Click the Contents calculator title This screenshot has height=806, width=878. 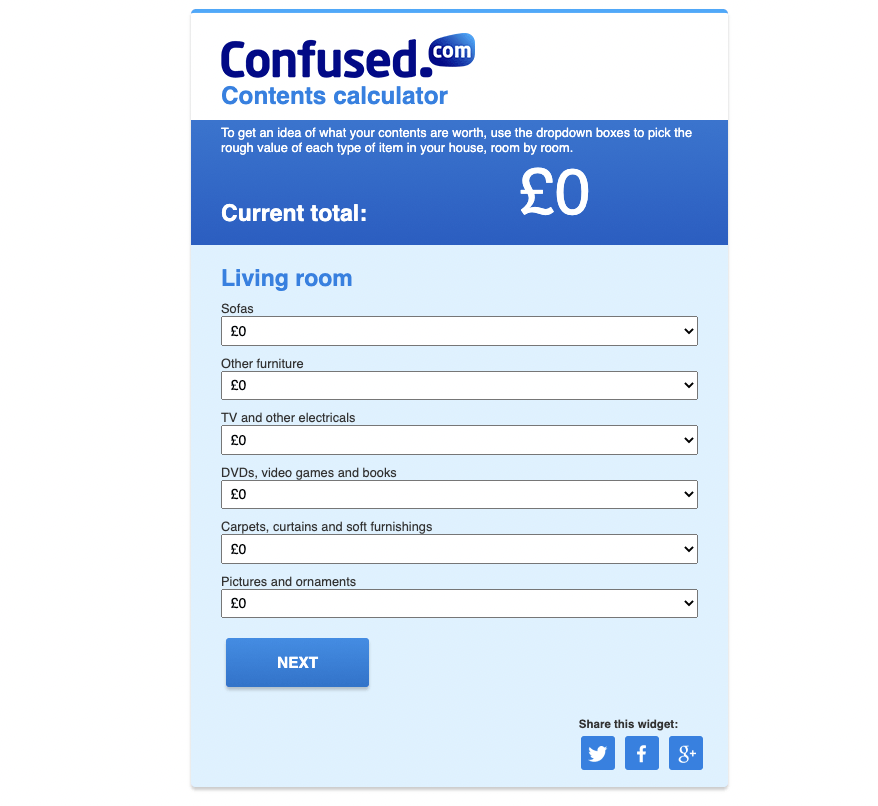tap(334, 96)
